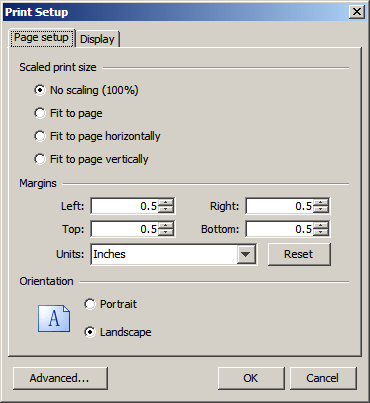Decrease the Bottom margin with down arrow
This screenshot has height=403, width=370.
(321, 232)
